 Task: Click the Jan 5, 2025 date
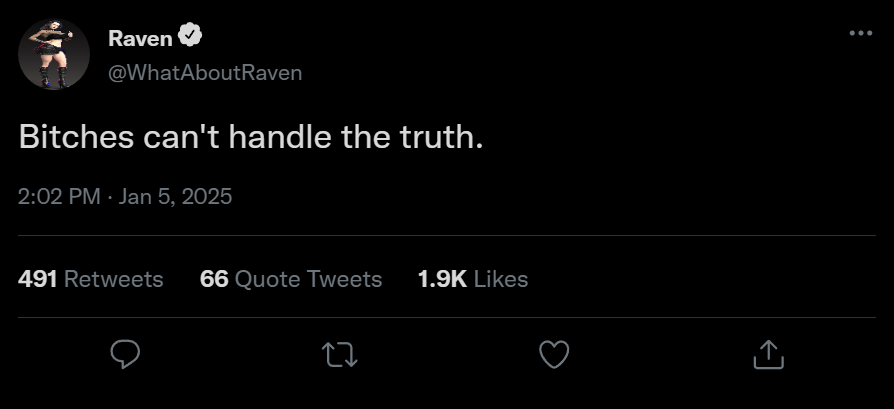coord(175,197)
